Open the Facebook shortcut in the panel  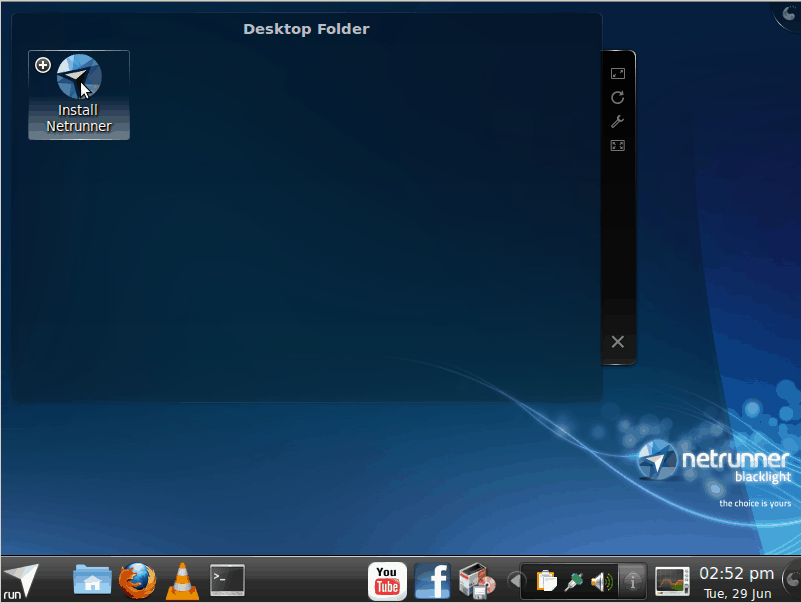pos(432,581)
